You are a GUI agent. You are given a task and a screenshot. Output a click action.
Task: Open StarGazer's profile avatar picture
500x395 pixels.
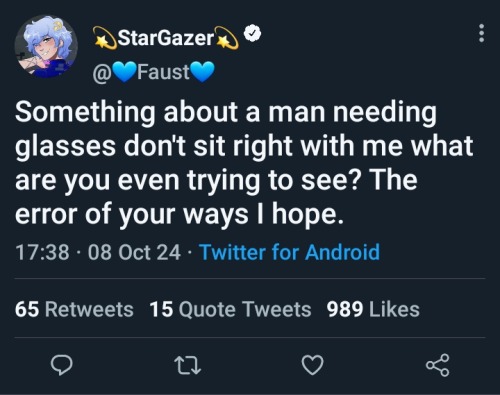(46, 46)
